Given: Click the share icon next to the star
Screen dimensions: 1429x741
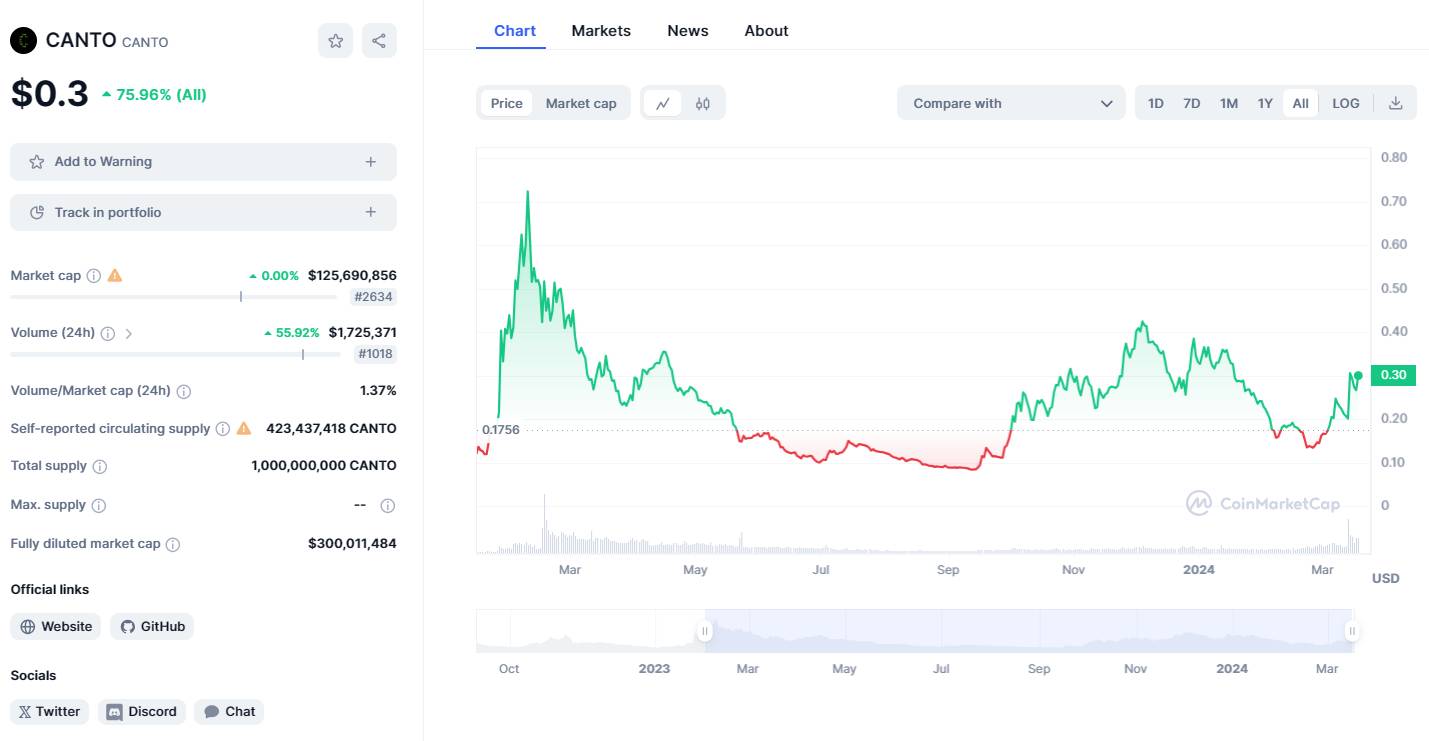Looking at the screenshot, I should [379, 41].
